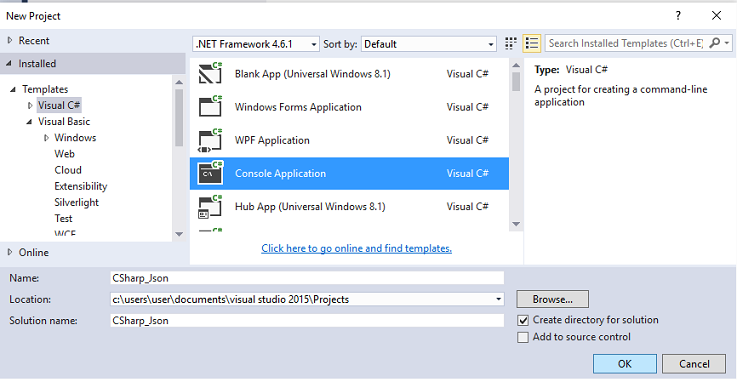Close the New Project dialog

pyautogui.click(x=716, y=16)
